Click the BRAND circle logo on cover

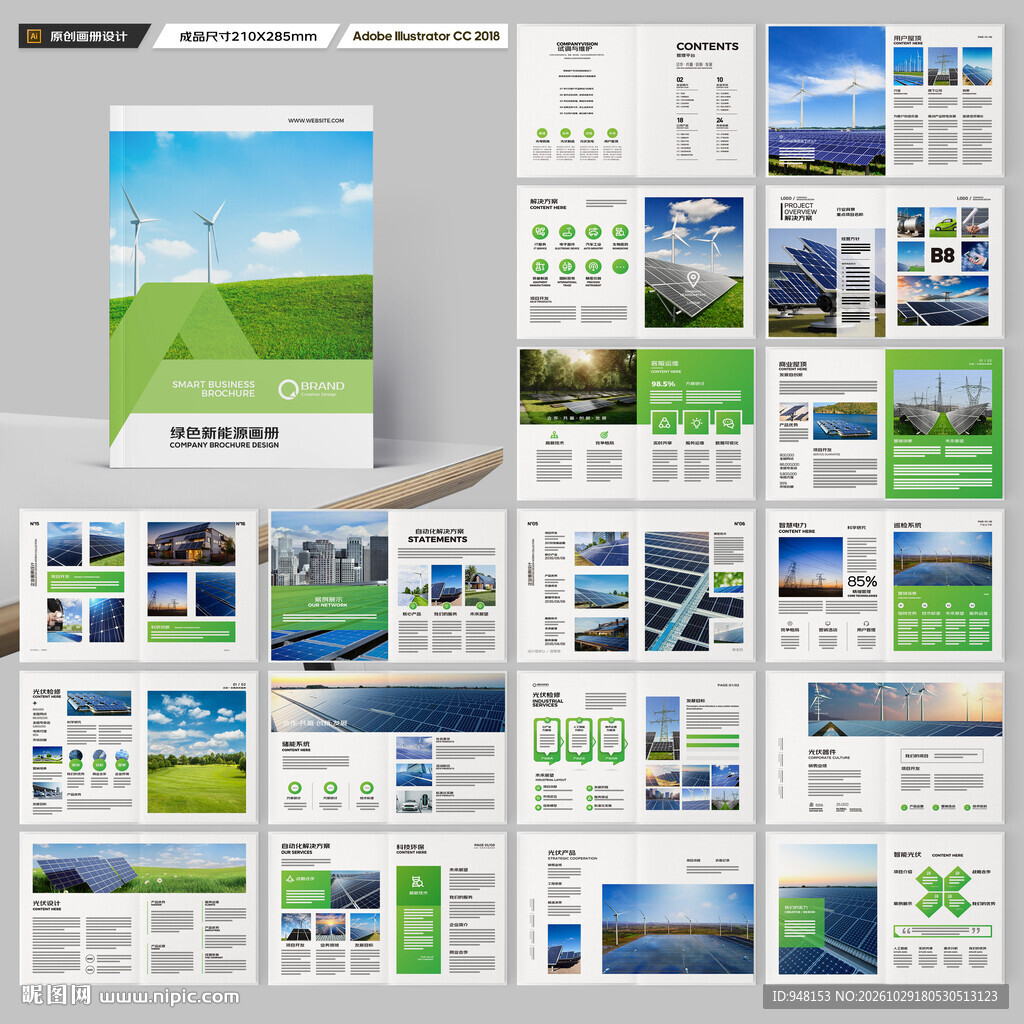click(x=288, y=389)
